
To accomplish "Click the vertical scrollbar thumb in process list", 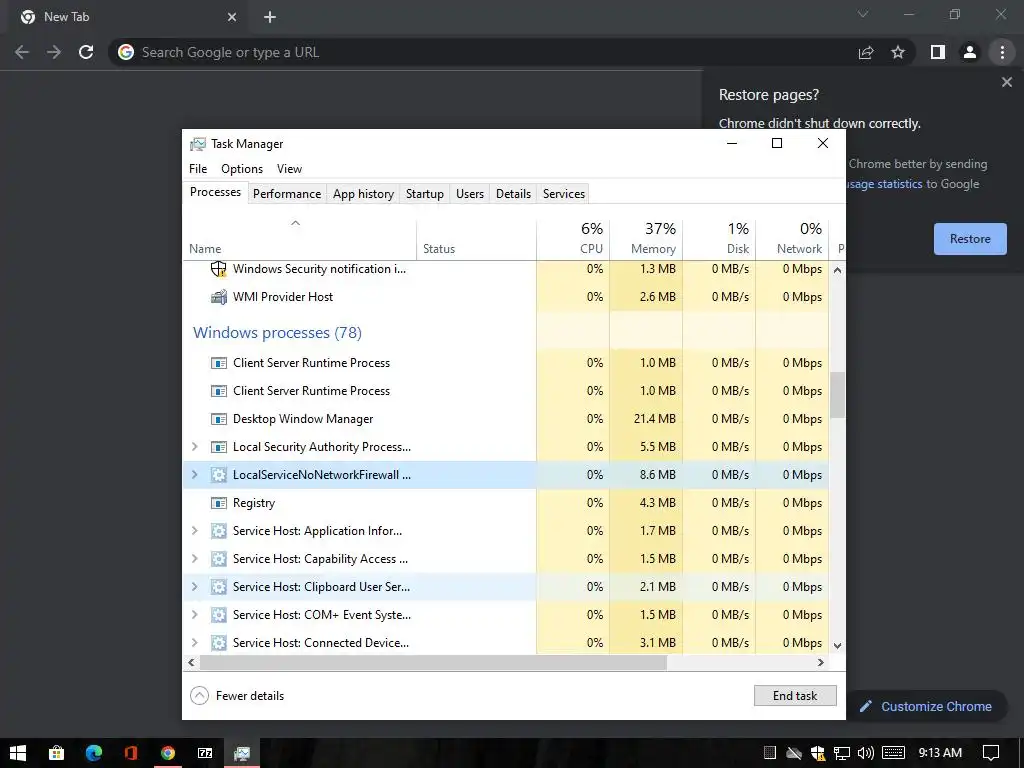I will pyautogui.click(x=837, y=395).
